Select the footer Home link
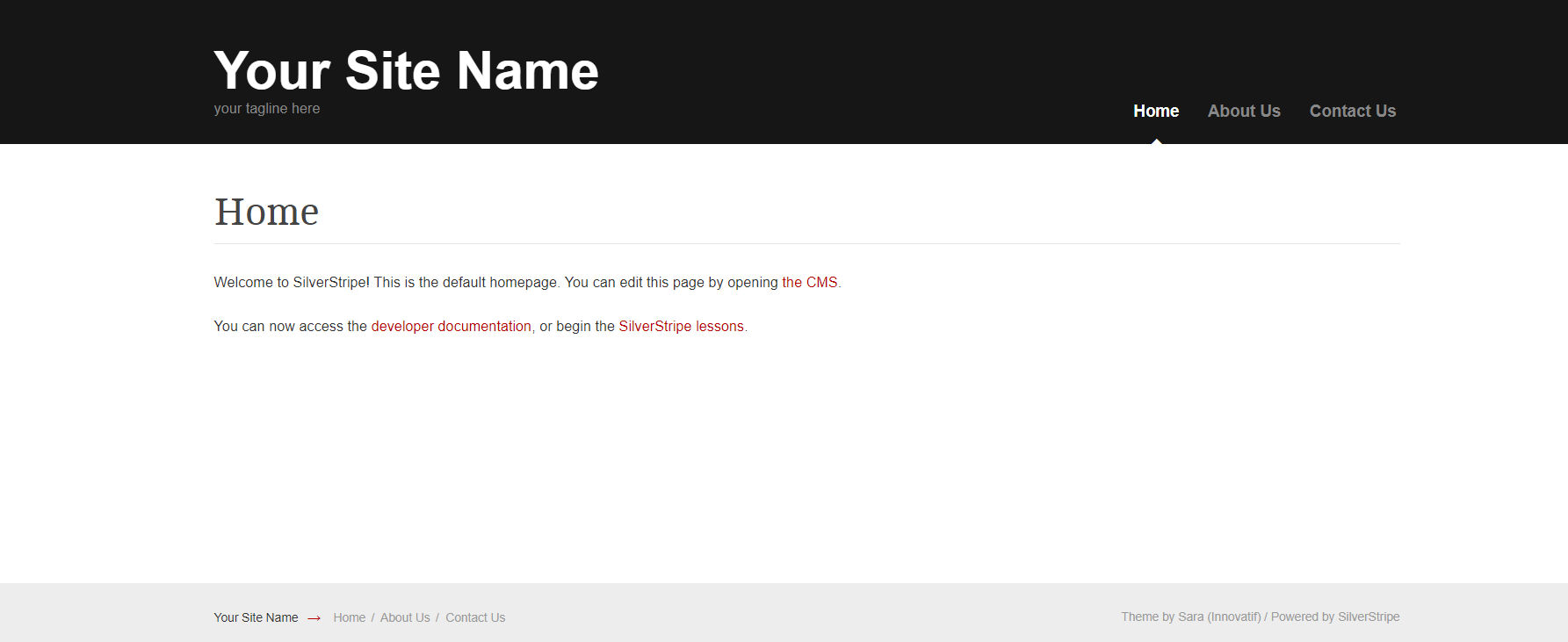Image resolution: width=1568 pixels, height=642 pixels. tap(349, 617)
